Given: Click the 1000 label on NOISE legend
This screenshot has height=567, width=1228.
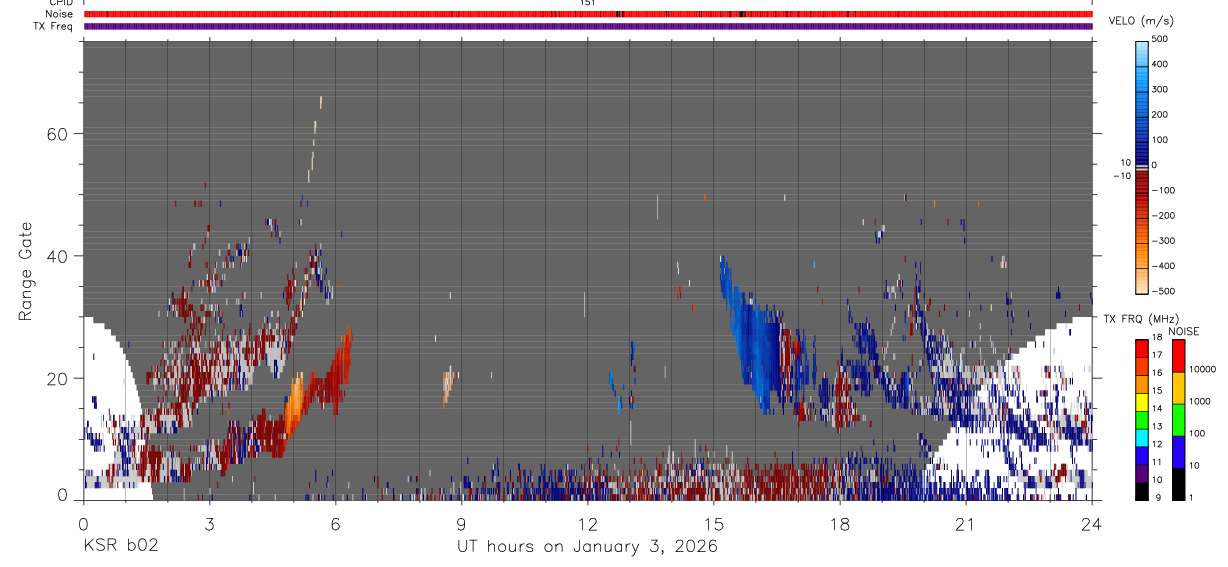Looking at the screenshot, I should 1201,401.
